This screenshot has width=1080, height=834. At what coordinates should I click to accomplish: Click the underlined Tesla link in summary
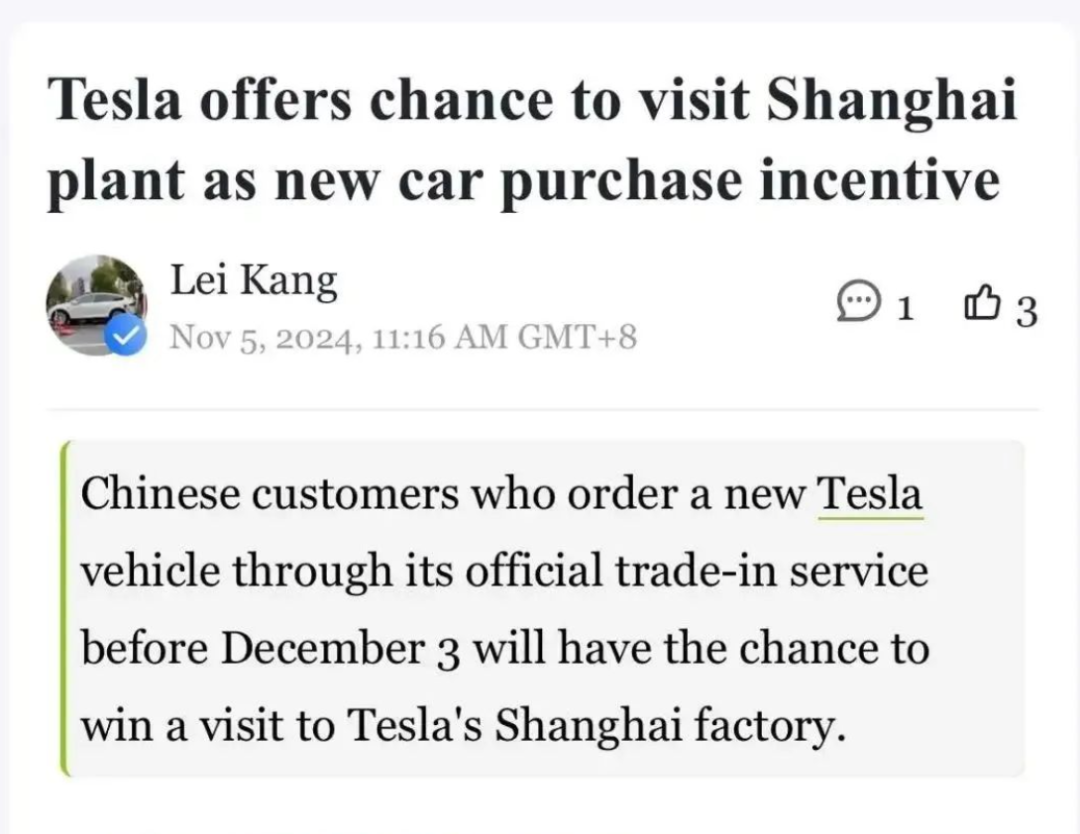[x=870, y=495]
